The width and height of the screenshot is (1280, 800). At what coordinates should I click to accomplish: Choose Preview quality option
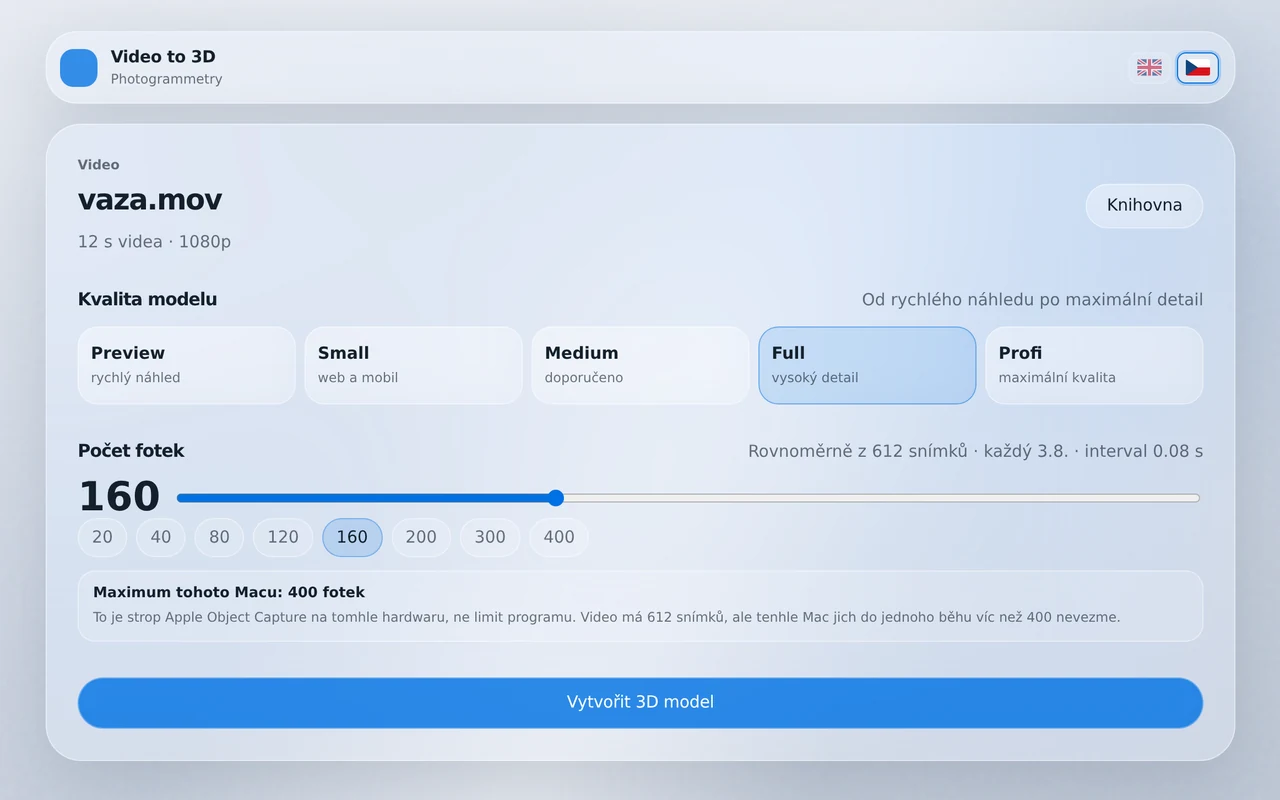coord(186,365)
